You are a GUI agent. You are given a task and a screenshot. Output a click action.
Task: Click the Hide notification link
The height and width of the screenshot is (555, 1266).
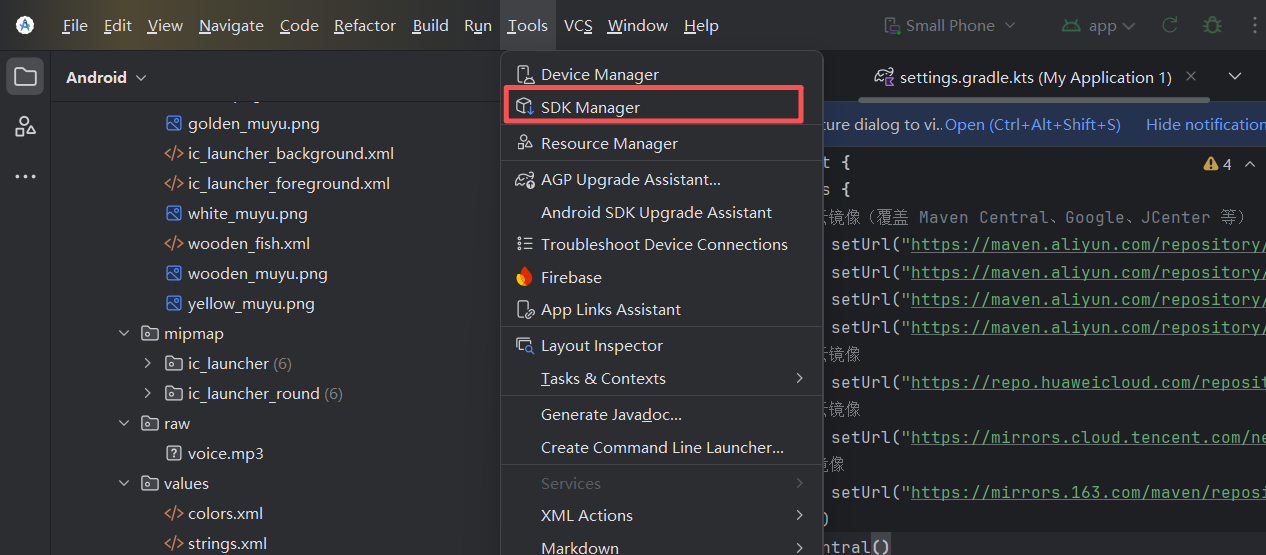pos(1205,125)
